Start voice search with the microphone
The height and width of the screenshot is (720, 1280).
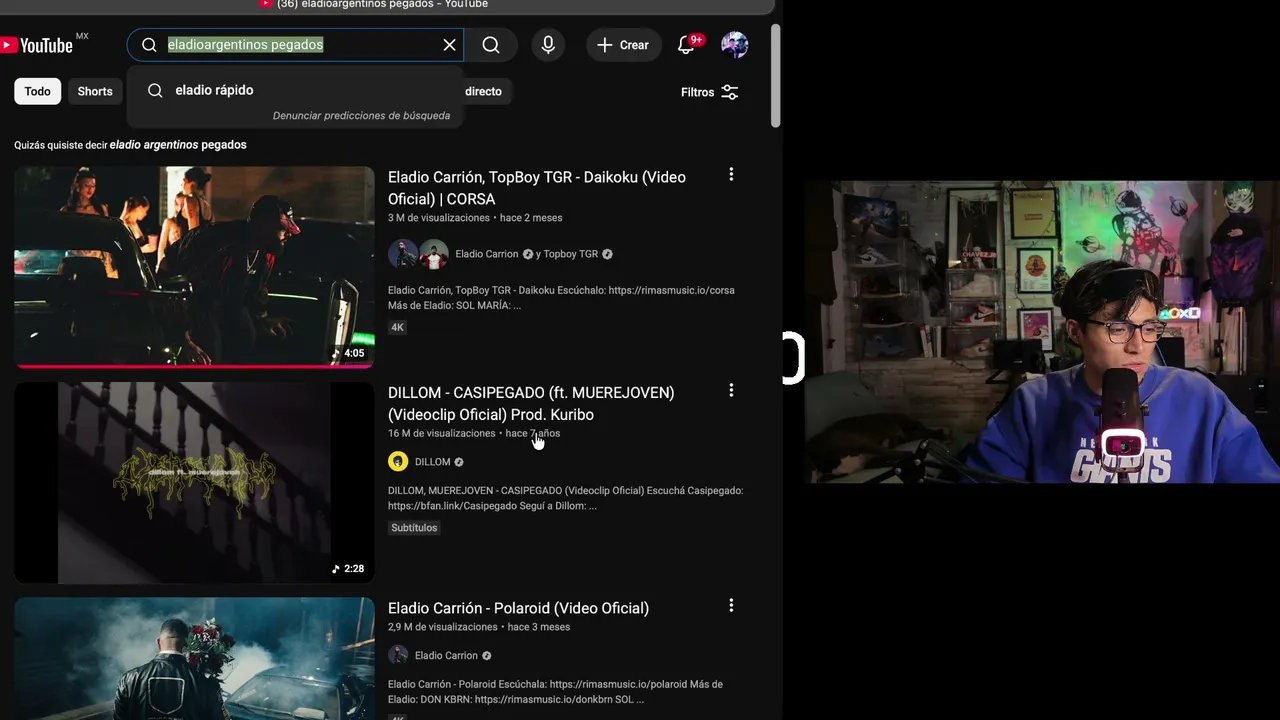(548, 45)
